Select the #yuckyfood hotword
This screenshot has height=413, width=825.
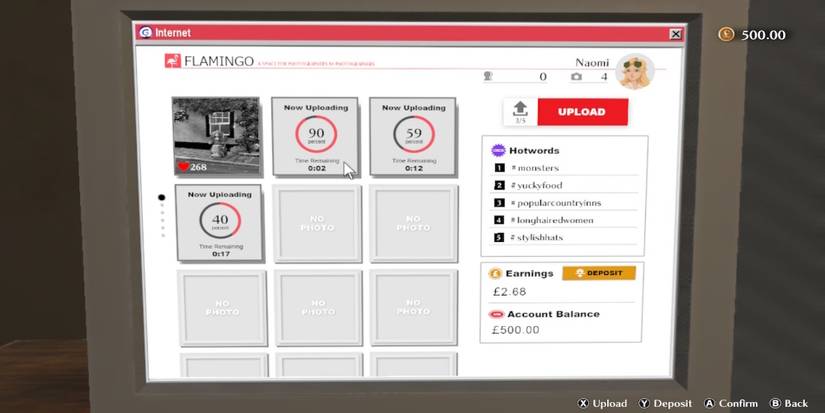(540, 185)
